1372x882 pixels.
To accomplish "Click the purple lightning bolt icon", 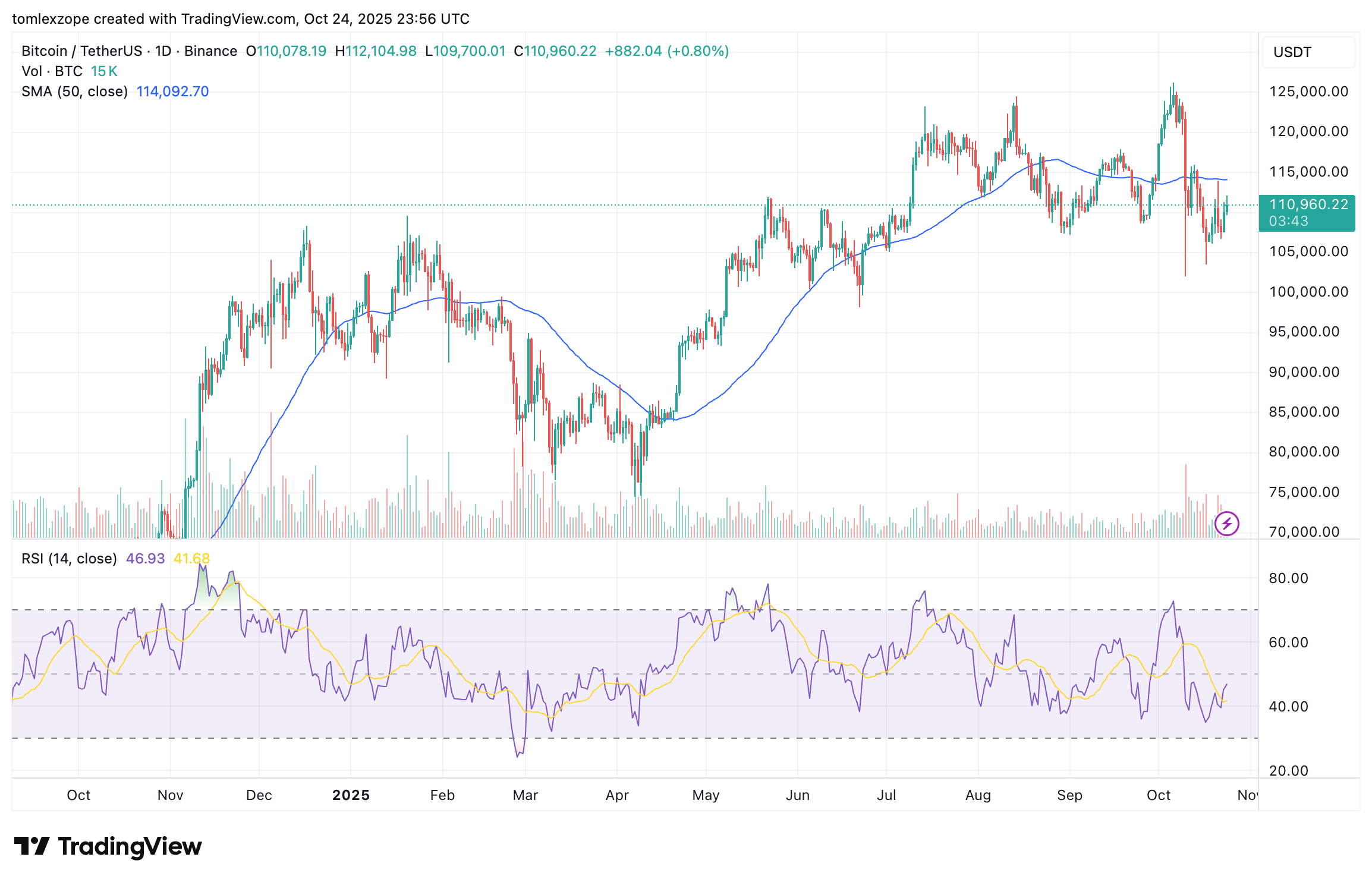I will click(x=1226, y=524).
